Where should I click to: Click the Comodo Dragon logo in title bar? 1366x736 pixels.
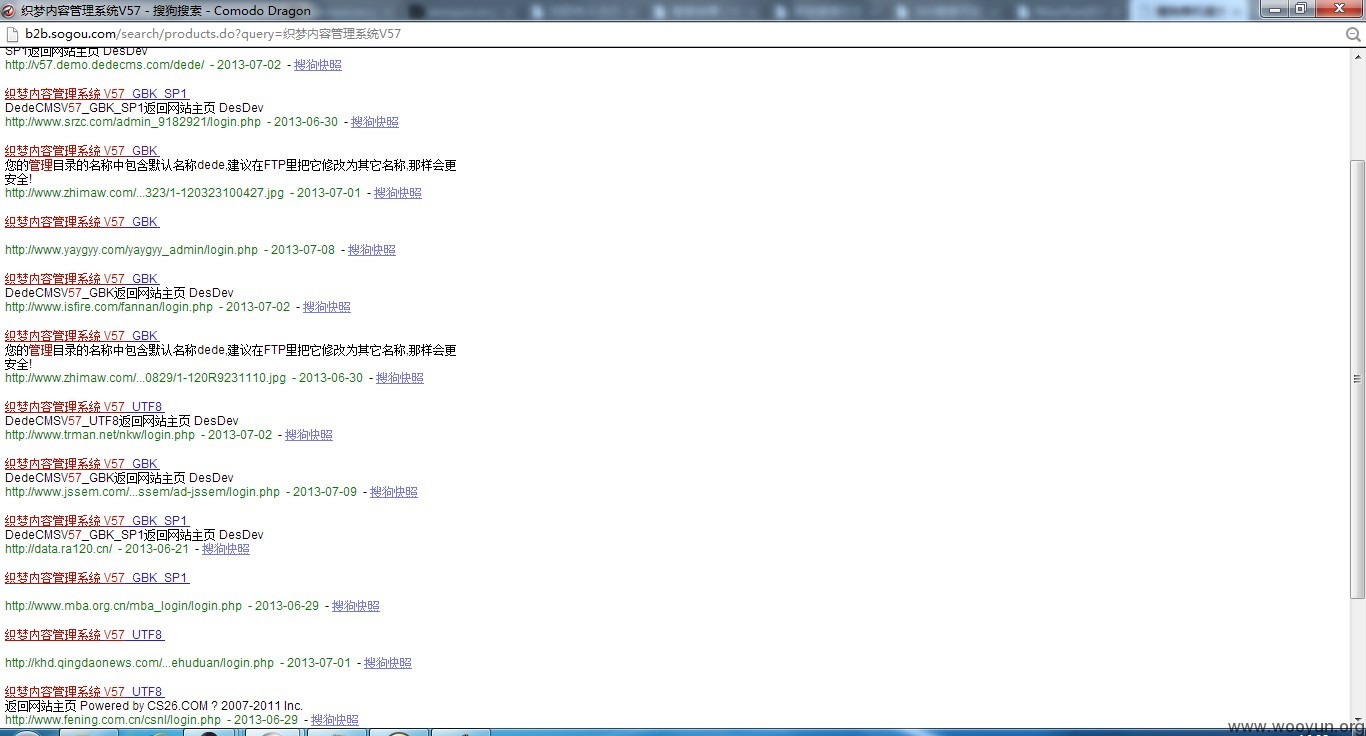click(x=10, y=10)
